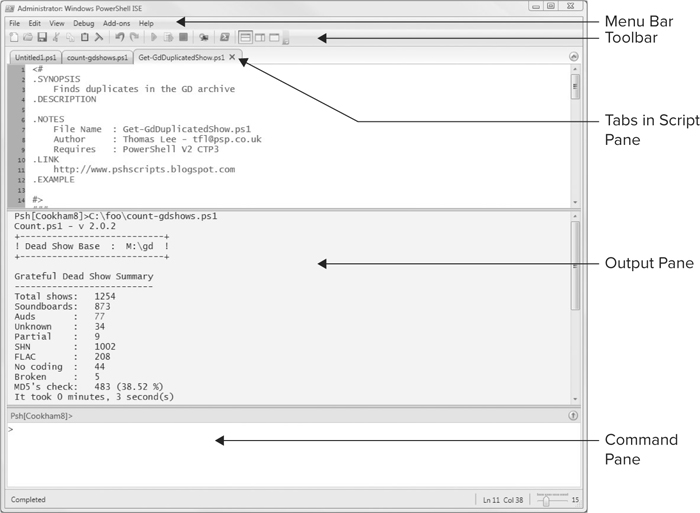This screenshot has width=700, height=513.
Task: Click line number 14 in gutter
Action: [x=21, y=200]
